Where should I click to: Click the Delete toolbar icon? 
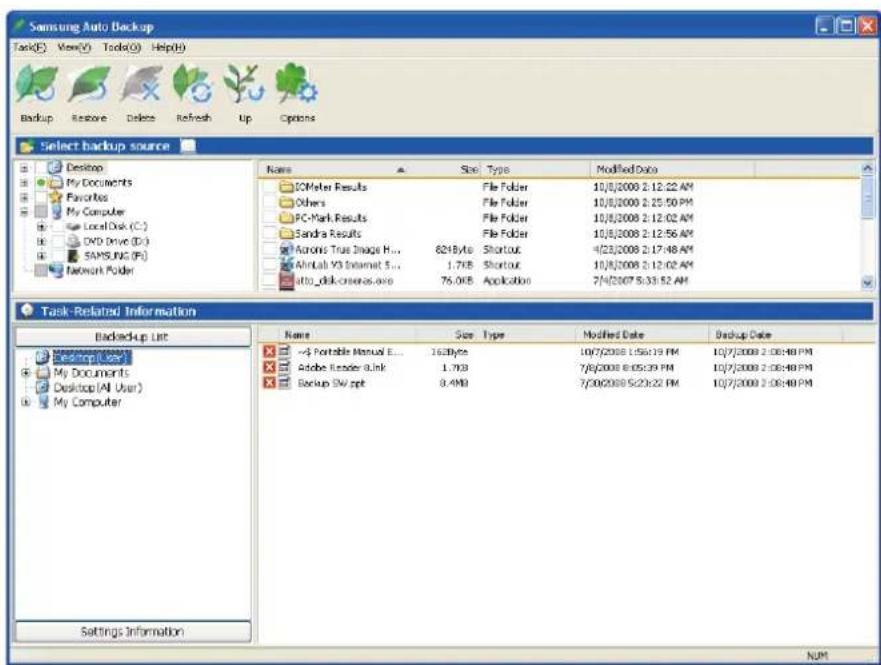140,84
